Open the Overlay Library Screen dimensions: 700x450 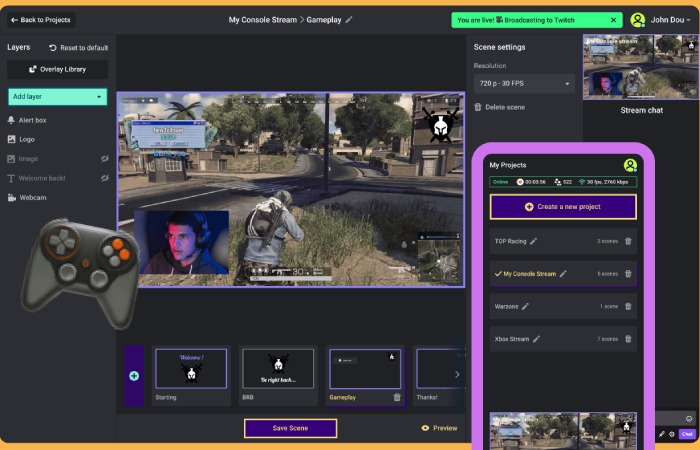pos(58,69)
